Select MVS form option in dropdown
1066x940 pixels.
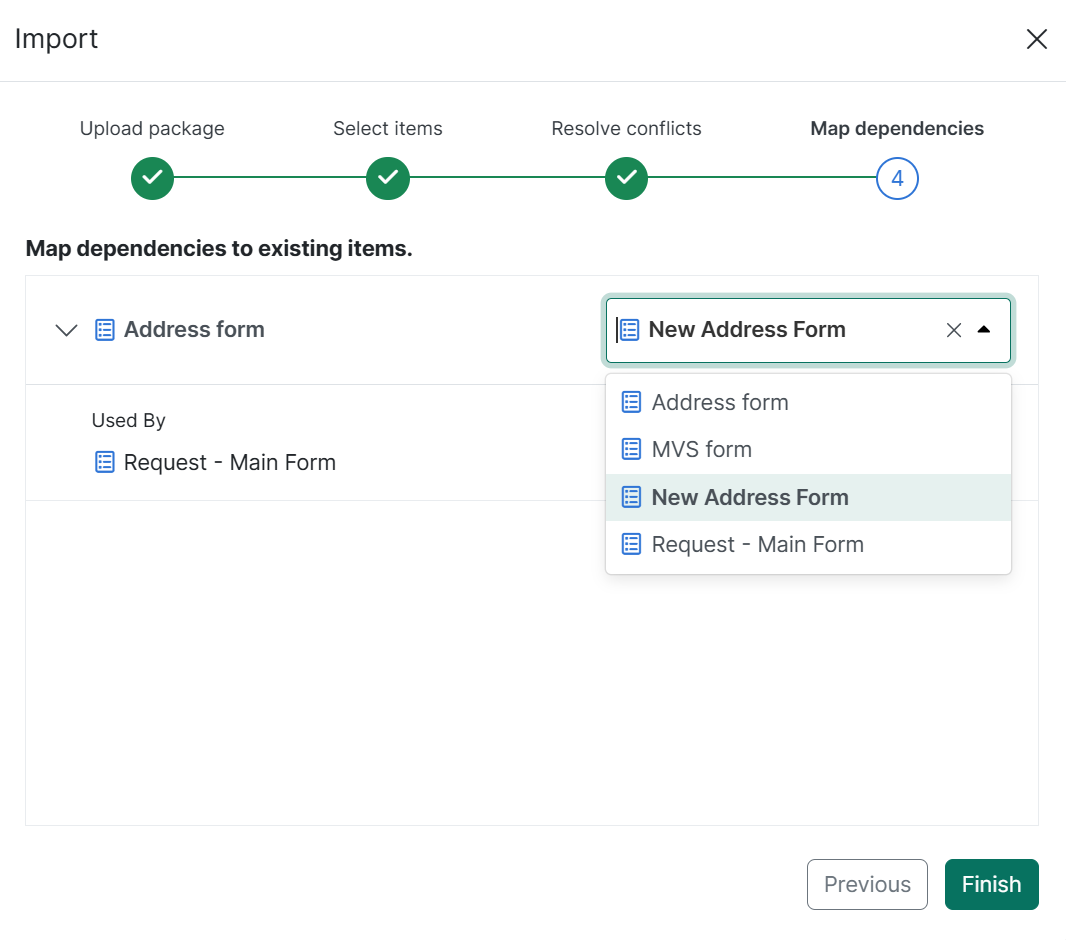click(702, 450)
